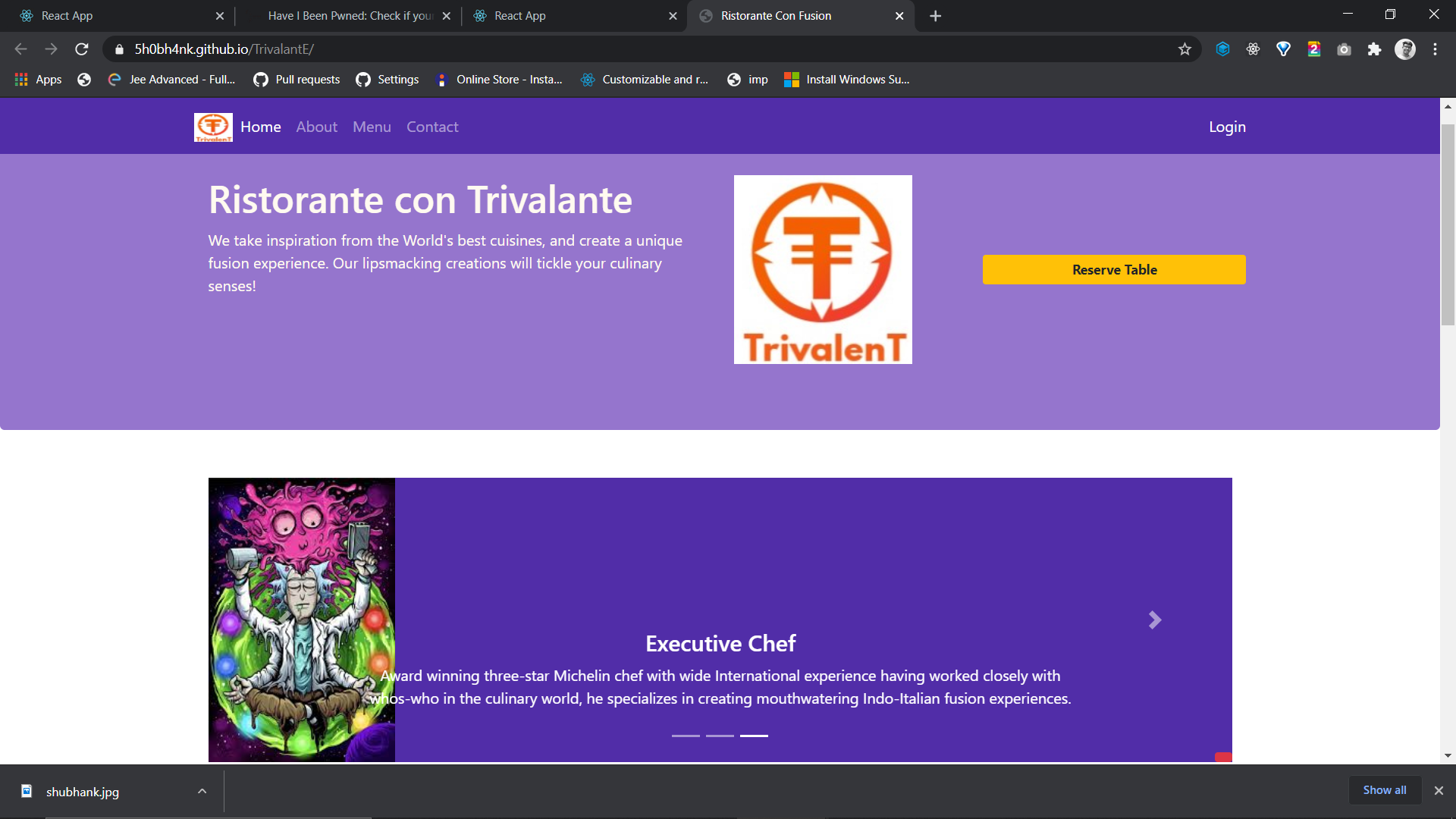Open Settings GitHub bookmark
The height and width of the screenshot is (819, 1456).
(x=388, y=80)
